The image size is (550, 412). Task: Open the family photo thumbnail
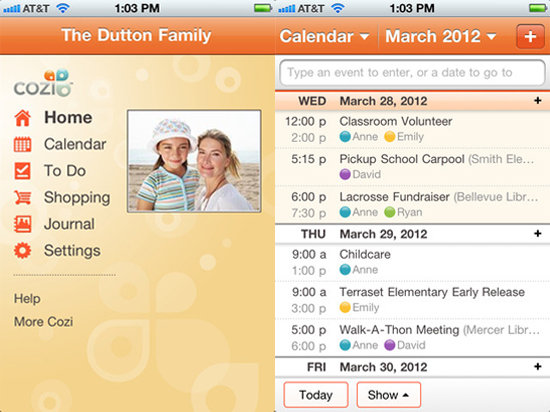[194, 161]
